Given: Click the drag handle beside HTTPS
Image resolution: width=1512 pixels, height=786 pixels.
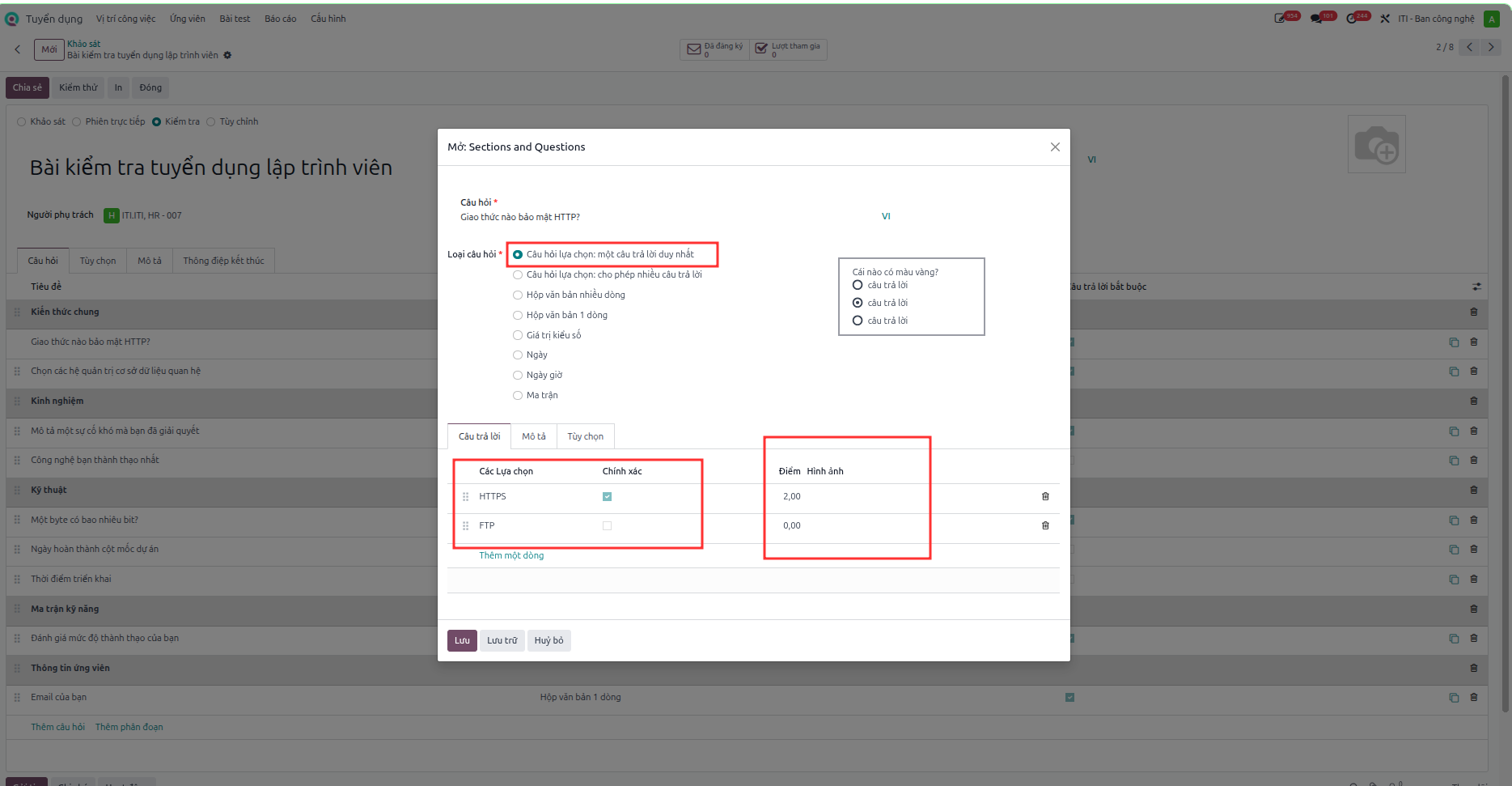Looking at the screenshot, I should (x=465, y=496).
